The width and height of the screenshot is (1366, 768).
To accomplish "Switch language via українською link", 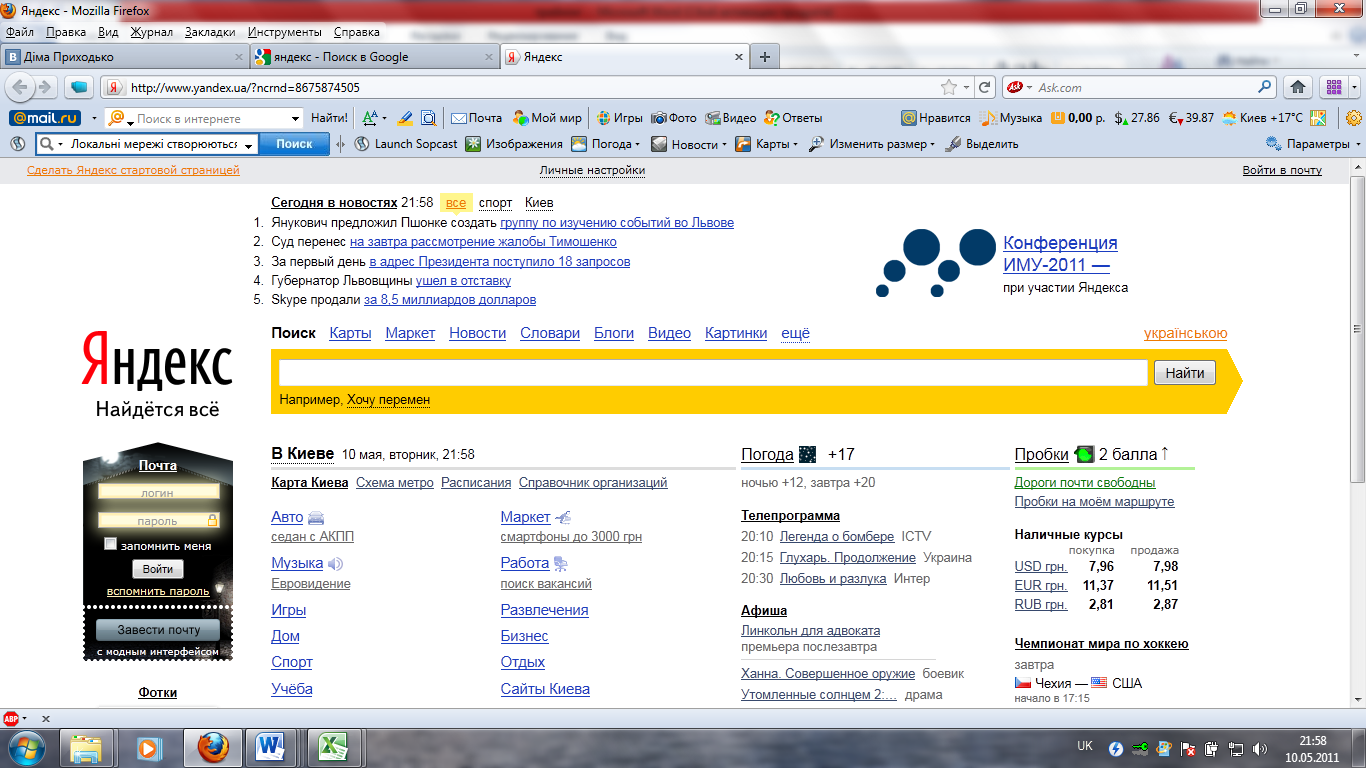I will (1185, 334).
